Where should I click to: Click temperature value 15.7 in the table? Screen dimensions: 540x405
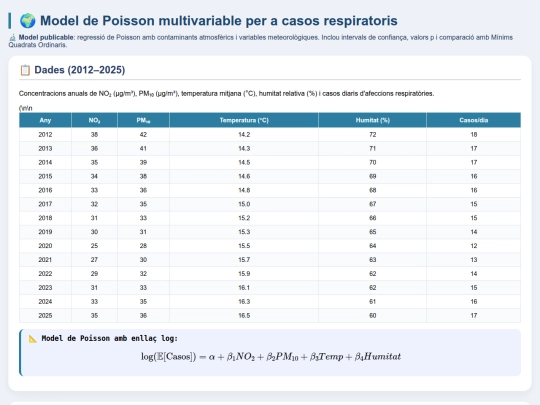point(244,260)
